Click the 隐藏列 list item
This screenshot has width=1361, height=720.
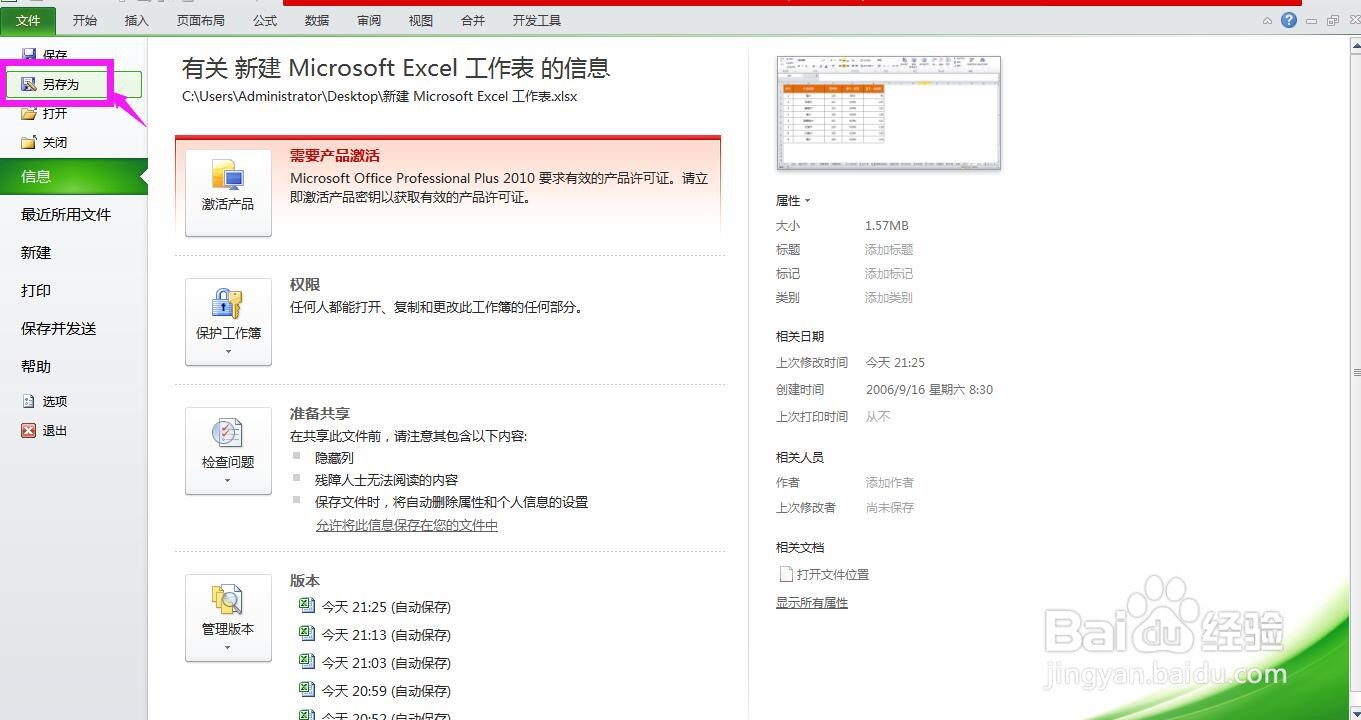click(334, 458)
